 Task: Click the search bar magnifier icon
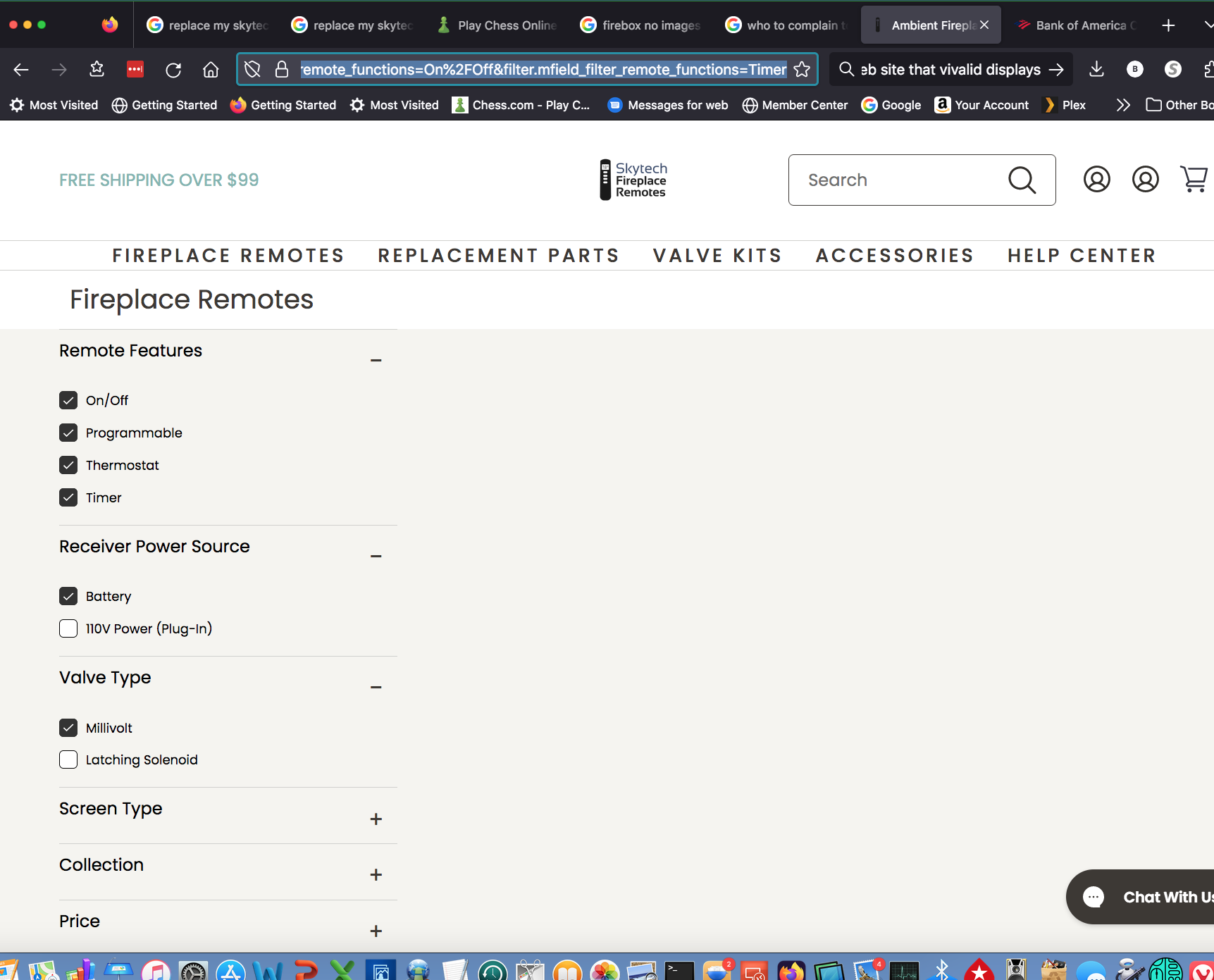846,69
